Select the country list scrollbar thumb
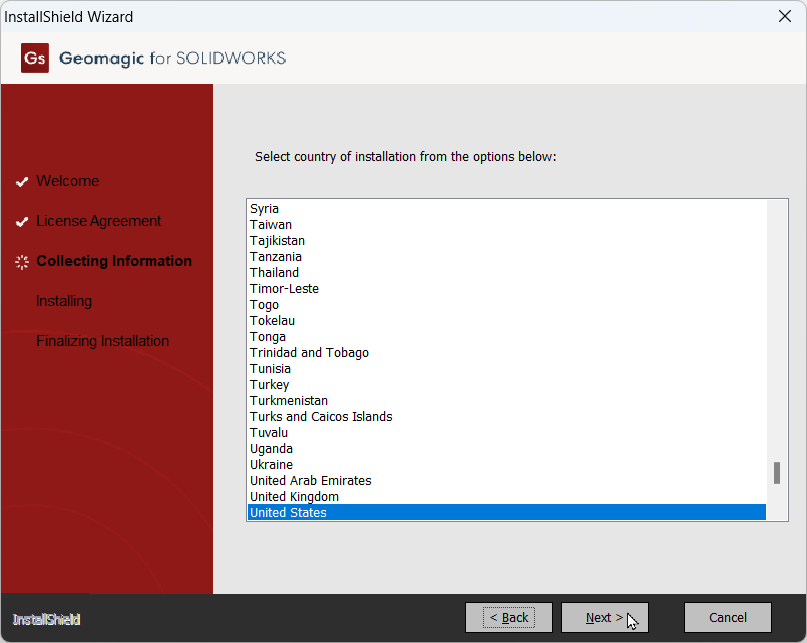The height and width of the screenshot is (643, 807). [x=777, y=473]
